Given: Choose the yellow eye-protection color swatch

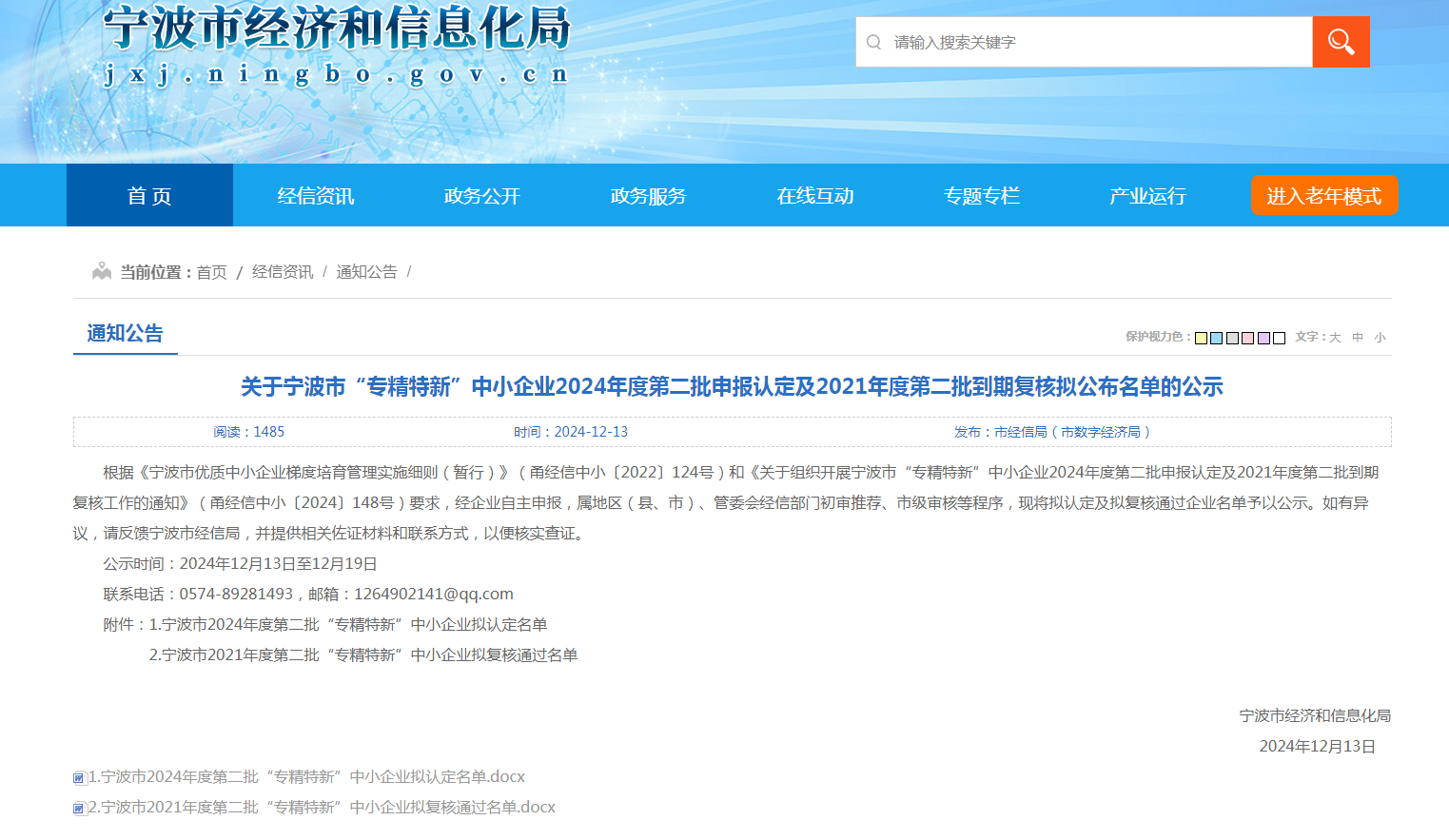Looking at the screenshot, I should pos(1201,338).
